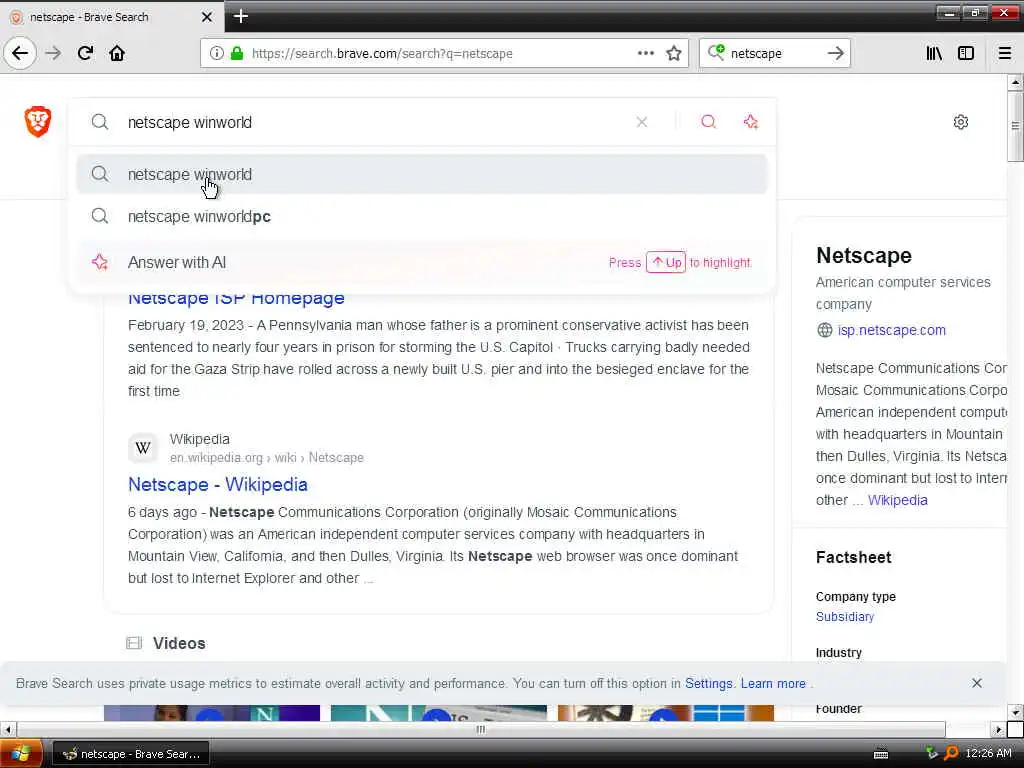Image resolution: width=1024 pixels, height=768 pixels.
Task: Click the Netscape infobox title
Action: (x=863, y=255)
